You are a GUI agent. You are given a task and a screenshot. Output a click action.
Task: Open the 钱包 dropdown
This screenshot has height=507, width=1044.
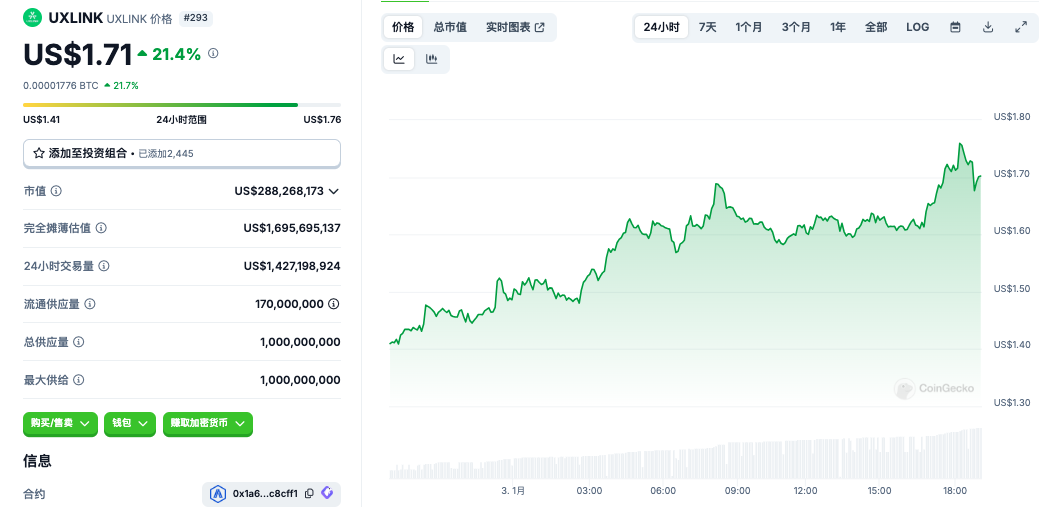coord(130,423)
